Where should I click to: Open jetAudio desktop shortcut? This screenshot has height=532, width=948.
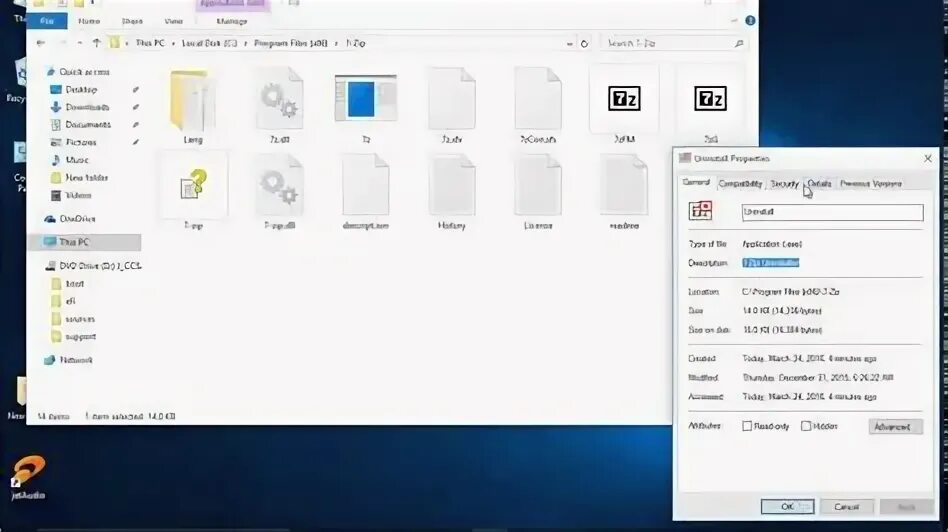(28, 478)
